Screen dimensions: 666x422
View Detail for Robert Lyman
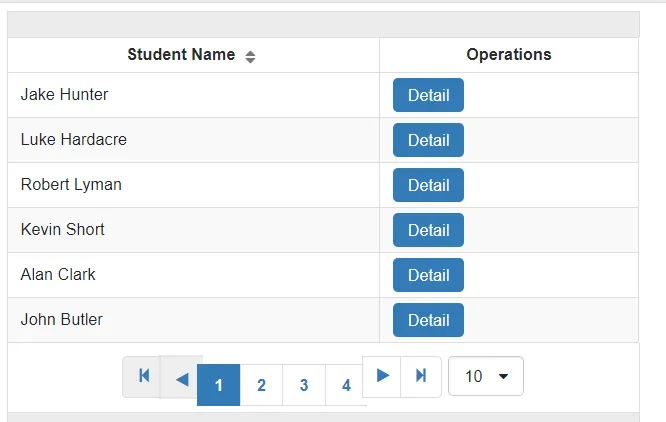point(428,185)
